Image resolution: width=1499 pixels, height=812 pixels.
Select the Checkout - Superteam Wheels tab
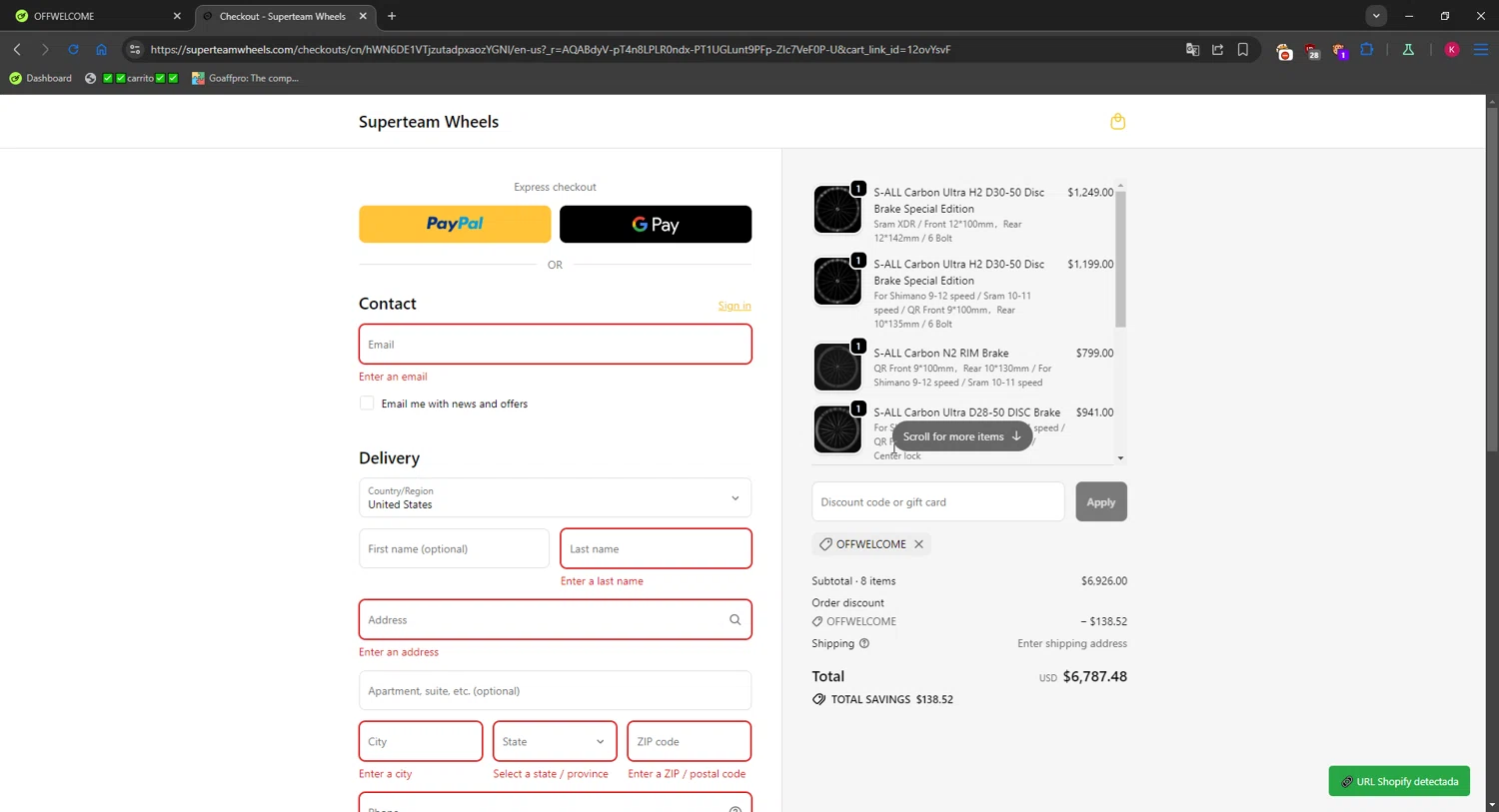tap(284, 16)
